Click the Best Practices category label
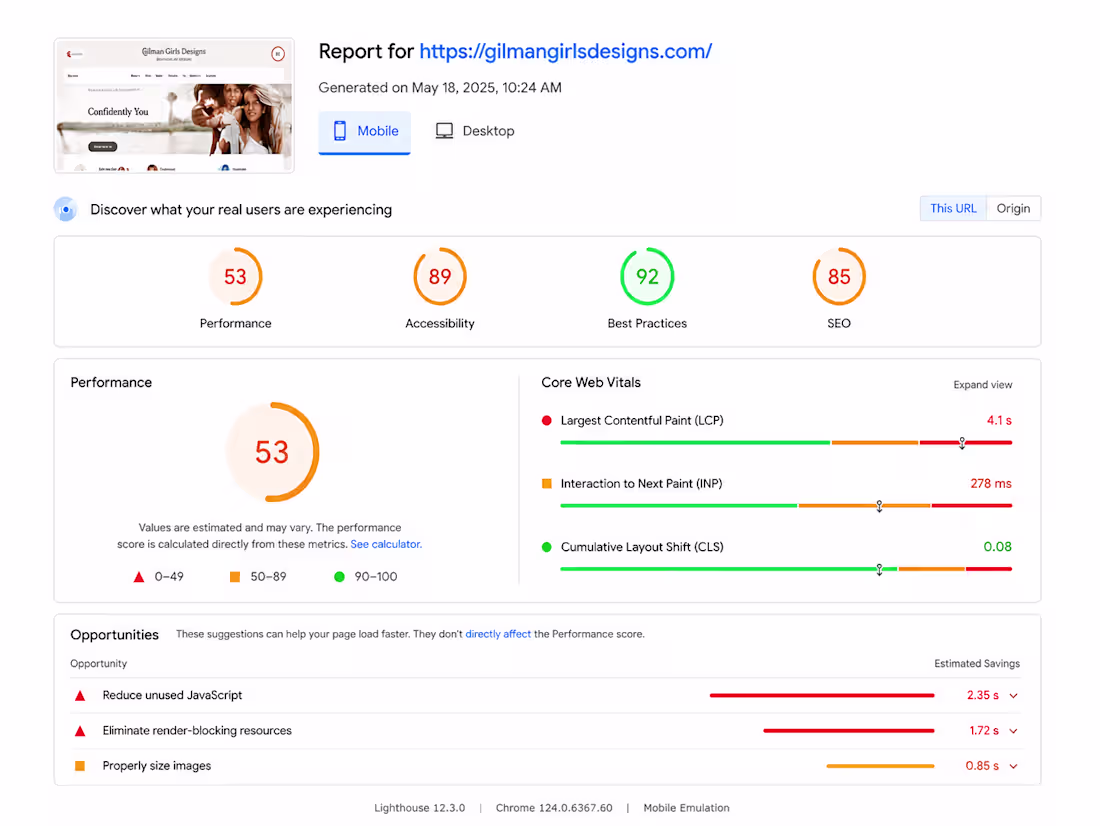Image resolution: width=1100 pixels, height=826 pixels. click(647, 324)
